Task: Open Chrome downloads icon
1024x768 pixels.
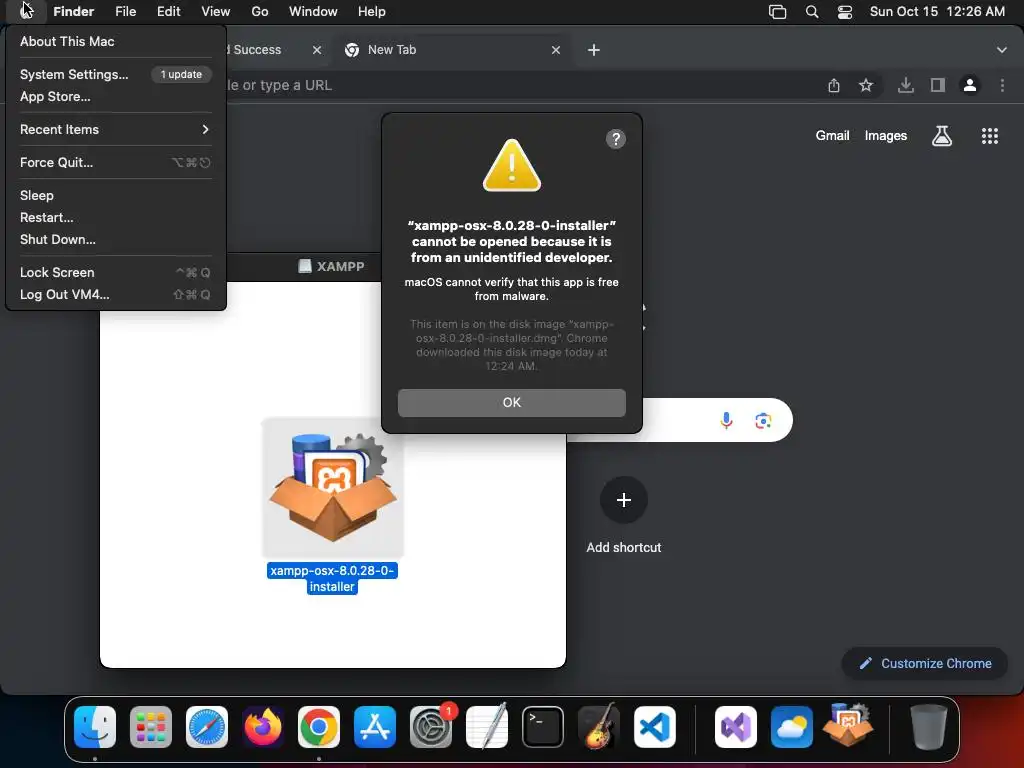Action: click(906, 86)
